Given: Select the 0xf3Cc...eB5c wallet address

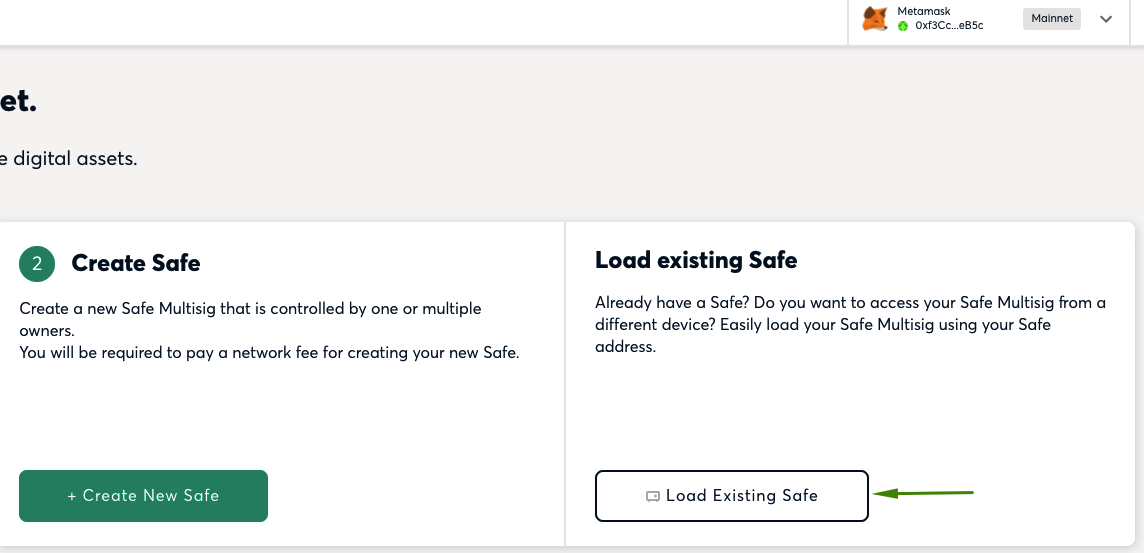Looking at the screenshot, I should (x=949, y=26).
